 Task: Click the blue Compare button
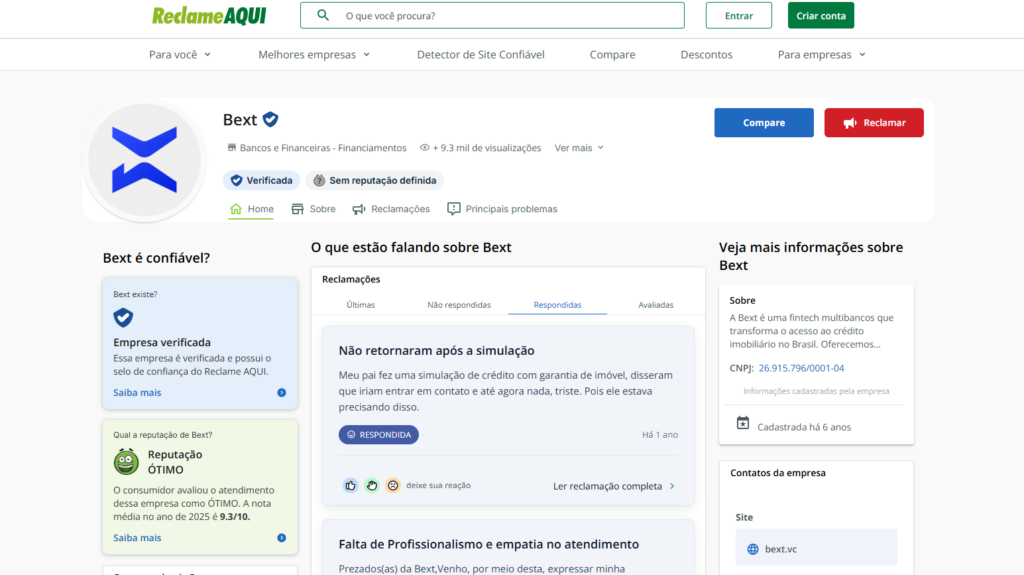pos(764,123)
